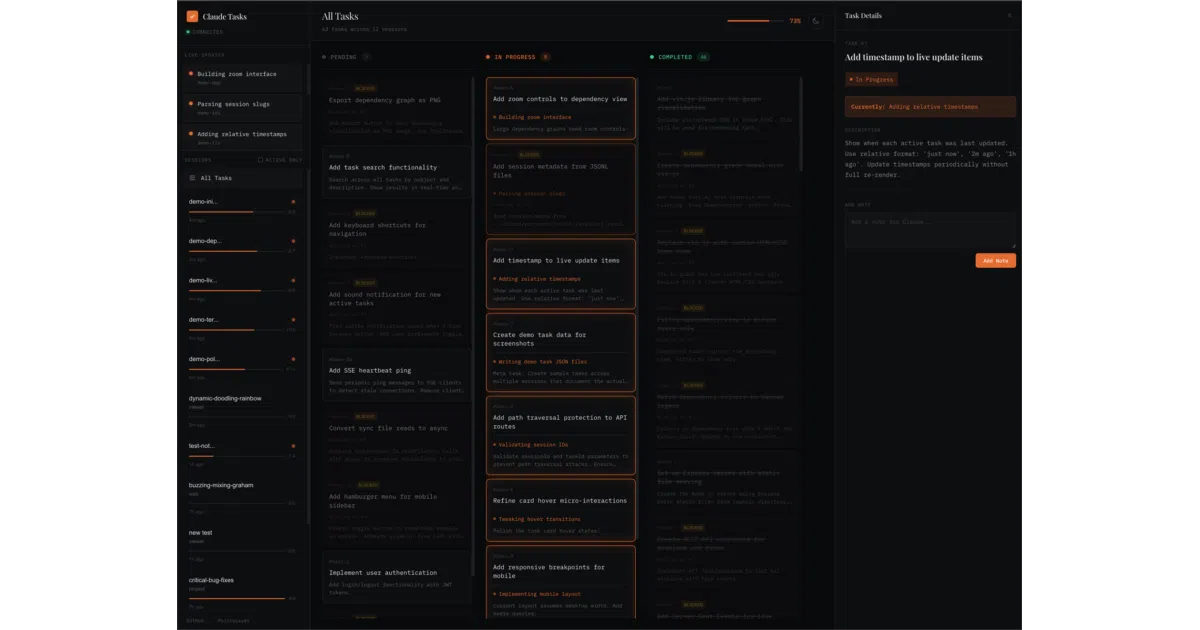
Task: Select the critical-bug-fixes session
Action: [242, 591]
